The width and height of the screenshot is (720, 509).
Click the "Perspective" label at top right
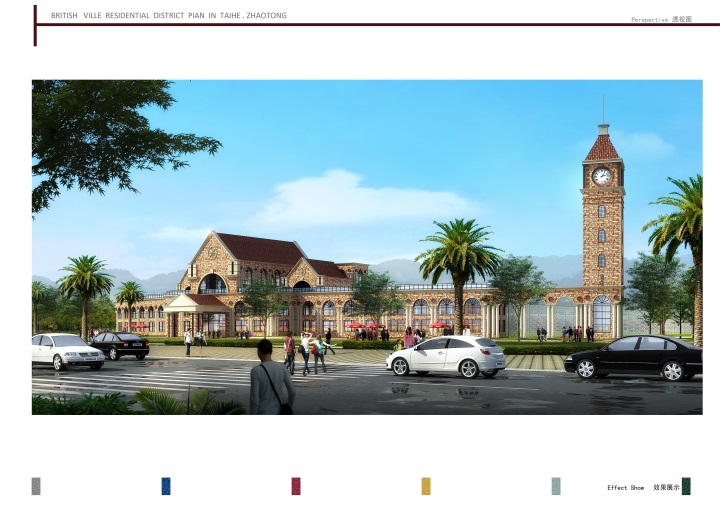tap(649, 19)
